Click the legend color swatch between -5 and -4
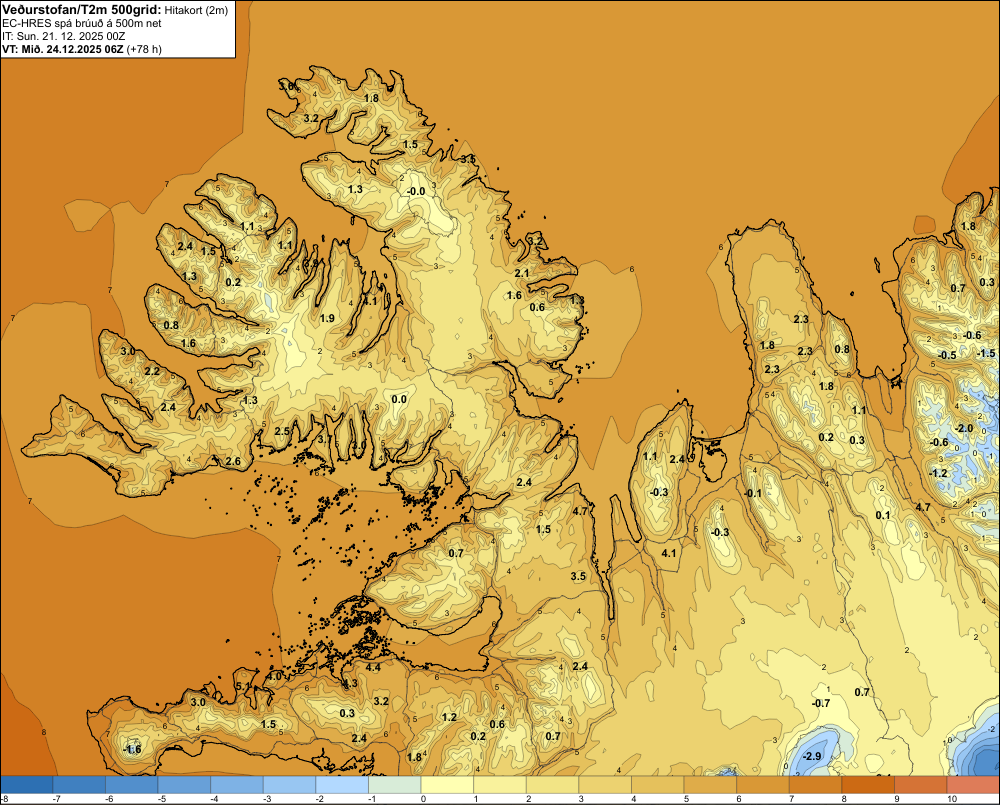 [184, 785]
